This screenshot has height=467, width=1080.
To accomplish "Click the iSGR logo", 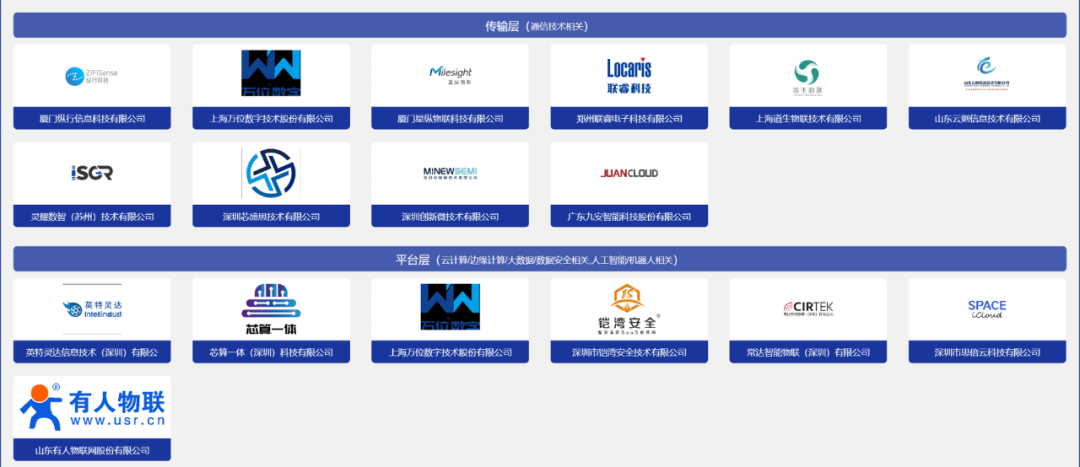I will (x=92, y=173).
